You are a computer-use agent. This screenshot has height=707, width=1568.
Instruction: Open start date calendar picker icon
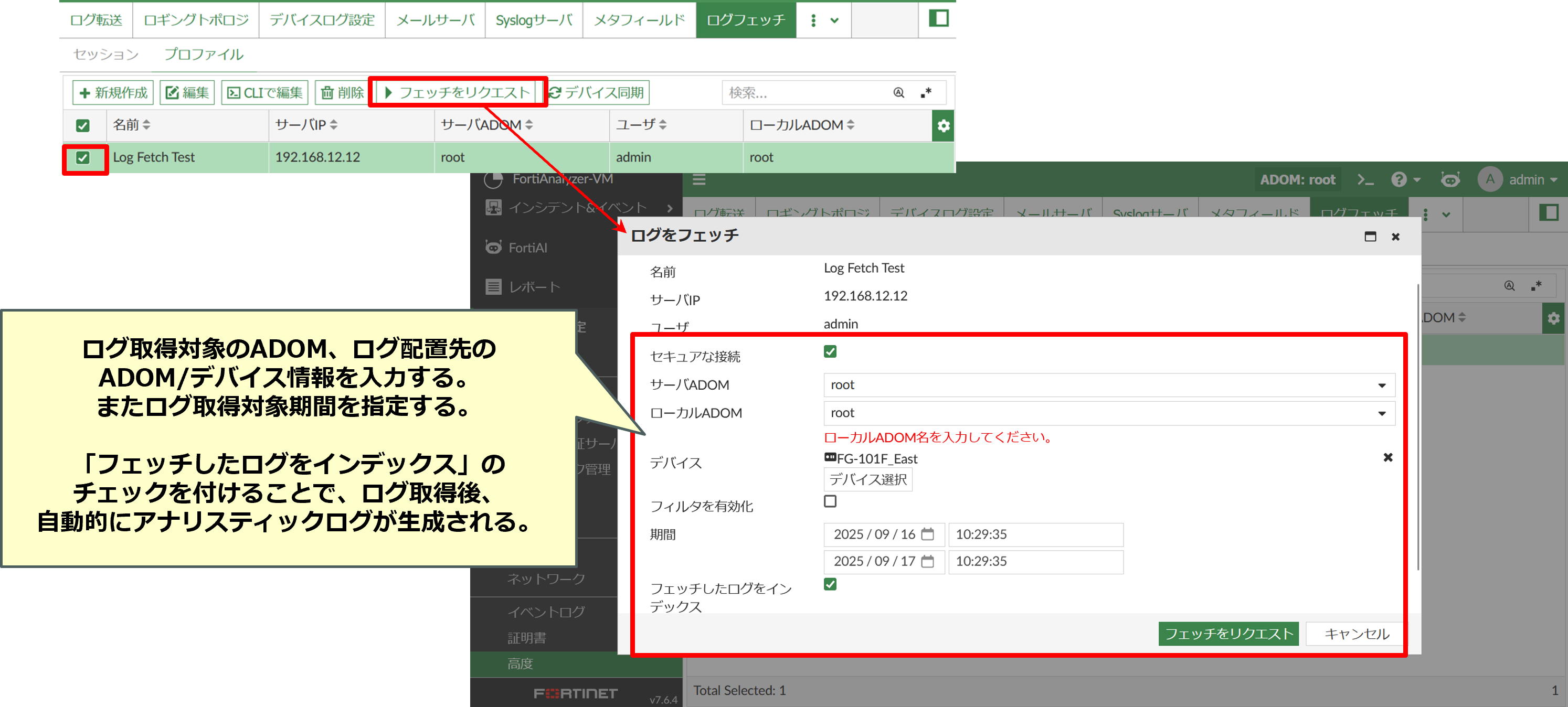pyautogui.click(x=927, y=533)
